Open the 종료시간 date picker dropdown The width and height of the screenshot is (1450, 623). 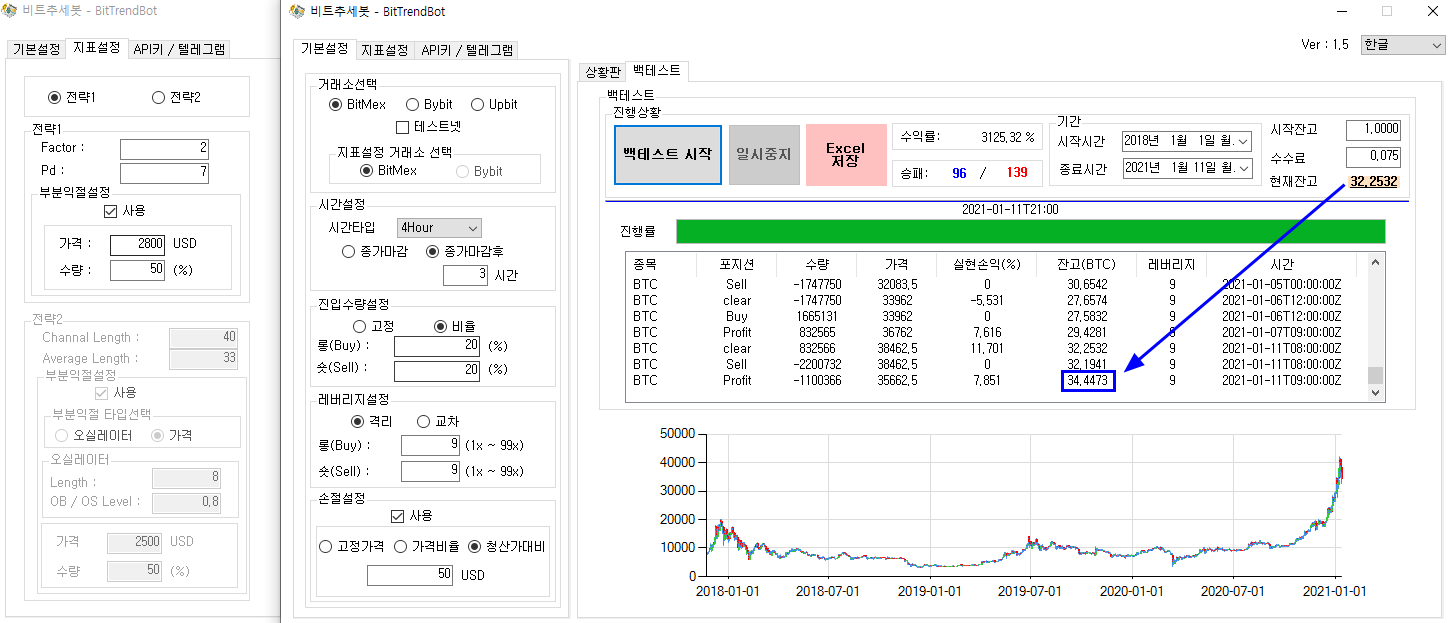coord(1244,168)
